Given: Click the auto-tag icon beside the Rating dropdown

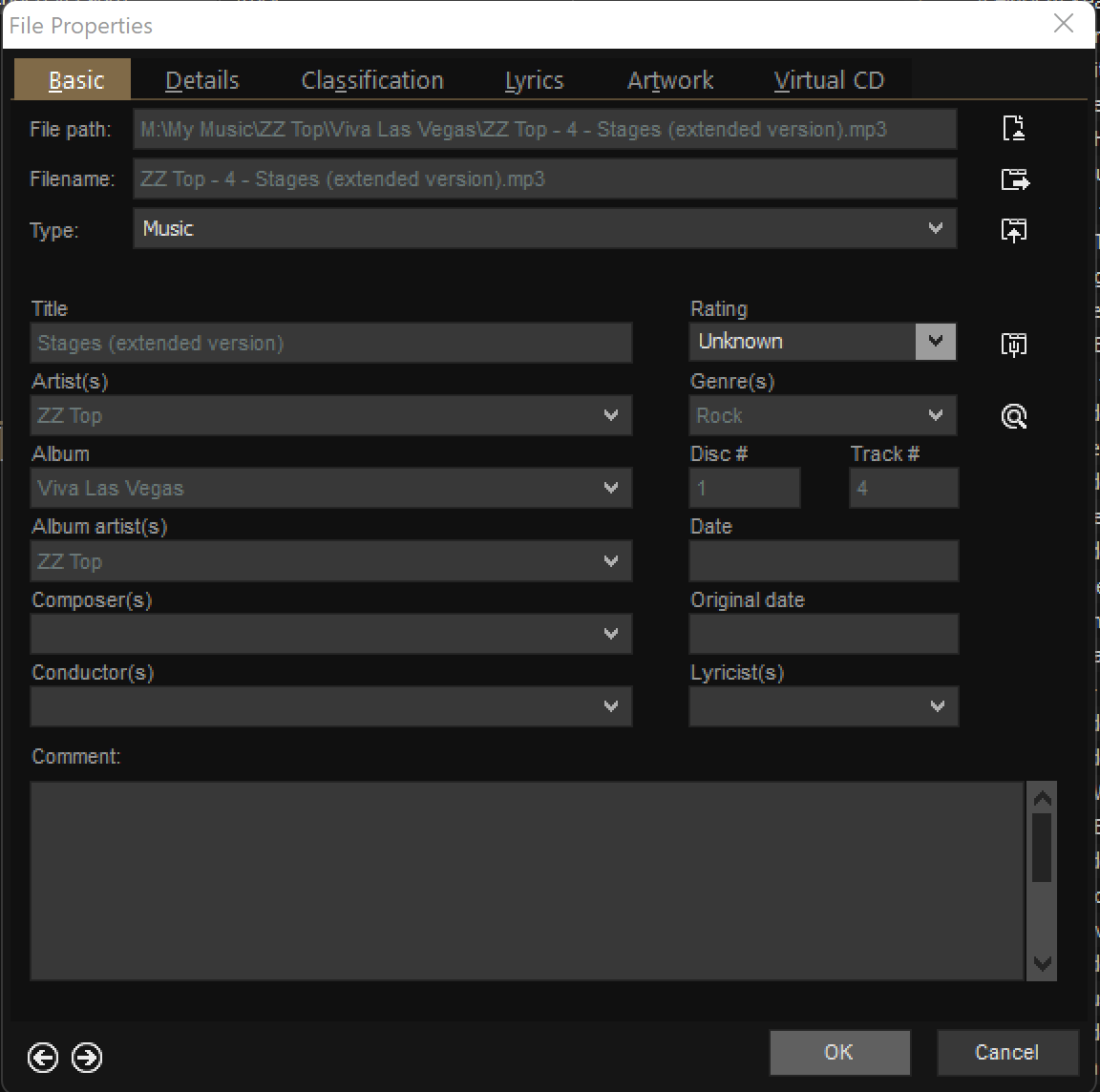Looking at the screenshot, I should [1014, 344].
